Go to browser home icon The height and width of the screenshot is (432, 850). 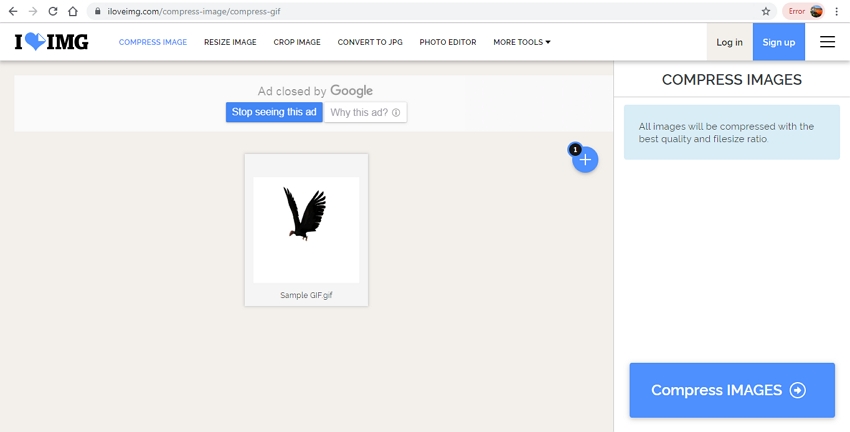(x=73, y=11)
